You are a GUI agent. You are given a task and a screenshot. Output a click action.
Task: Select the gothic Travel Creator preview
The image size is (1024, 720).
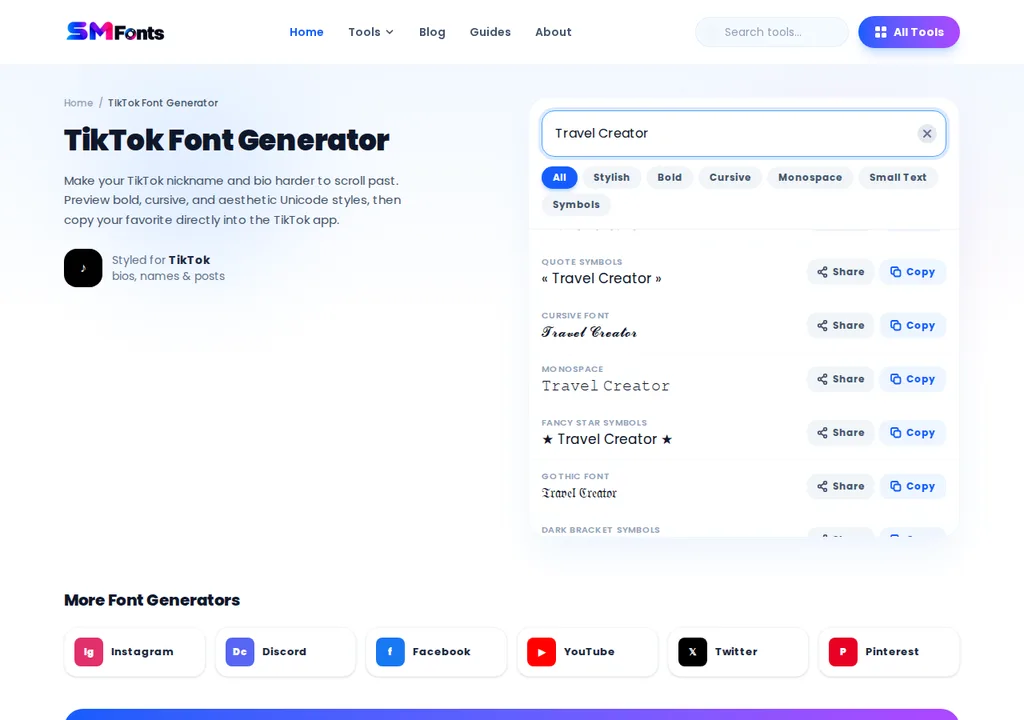click(579, 493)
